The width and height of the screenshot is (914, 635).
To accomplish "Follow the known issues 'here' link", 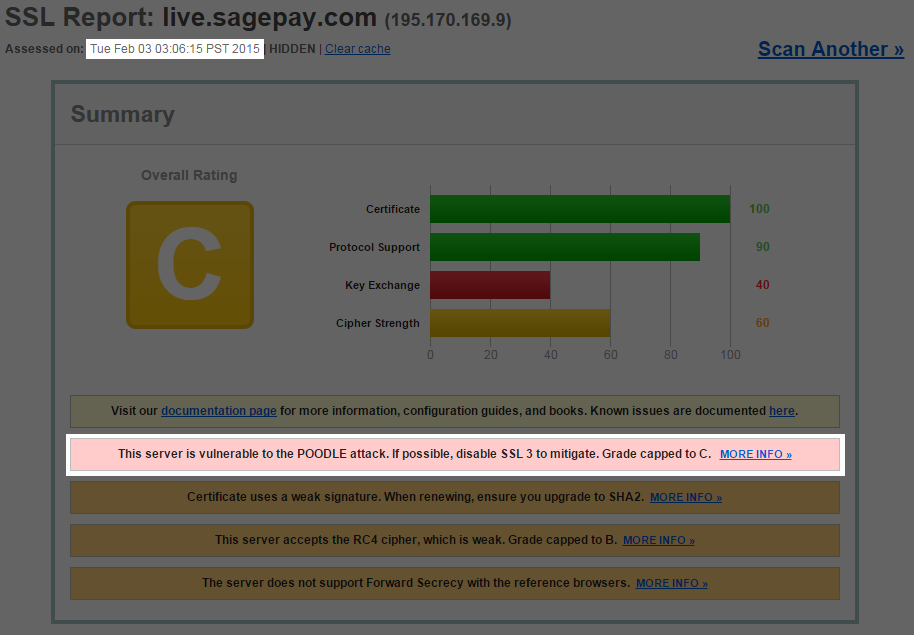I will pyautogui.click(x=781, y=411).
